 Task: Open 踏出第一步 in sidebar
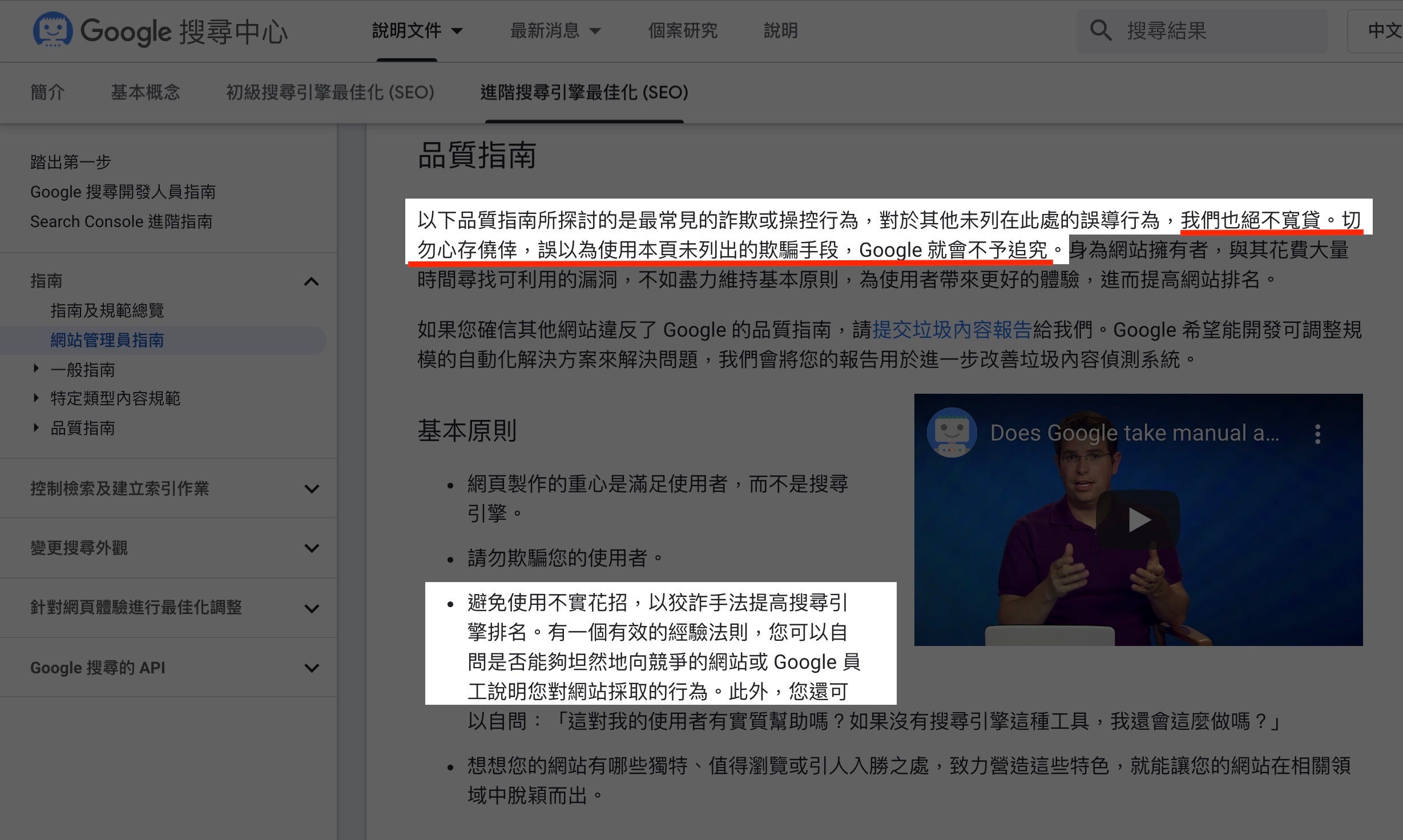point(71,162)
